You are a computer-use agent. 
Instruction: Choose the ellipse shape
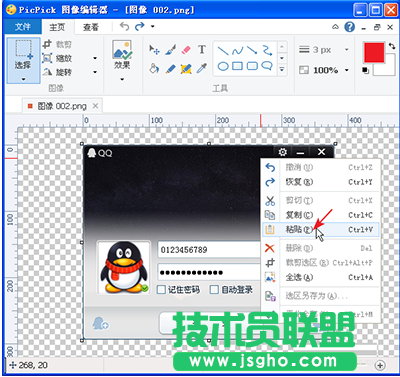[x=223, y=66]
